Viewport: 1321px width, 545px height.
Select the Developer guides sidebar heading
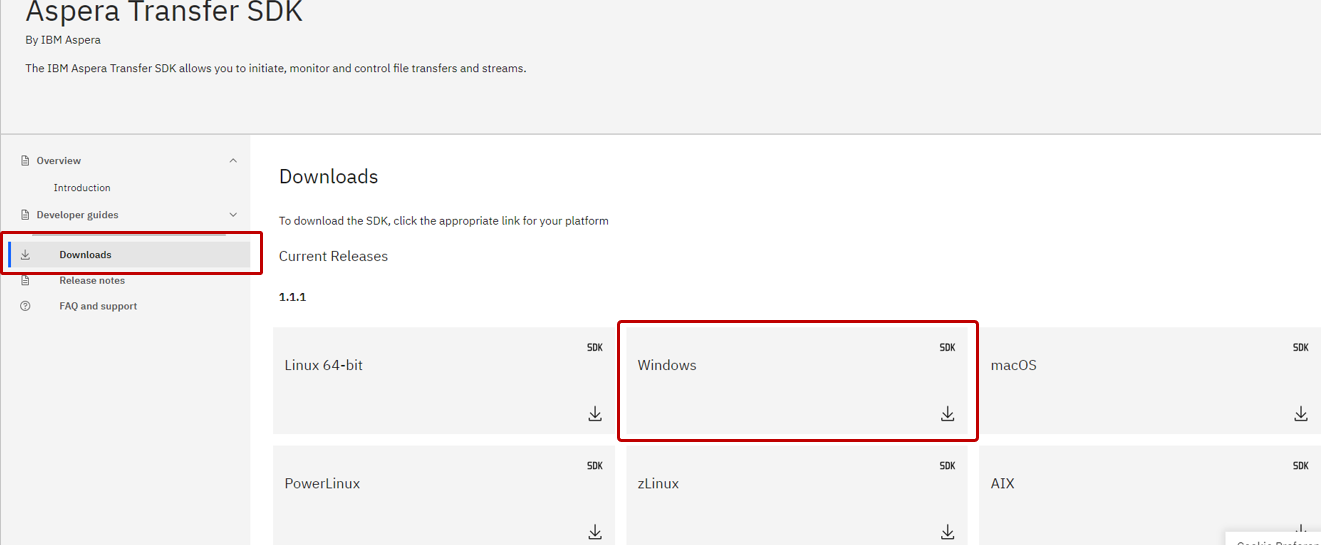tap(78, 215)
